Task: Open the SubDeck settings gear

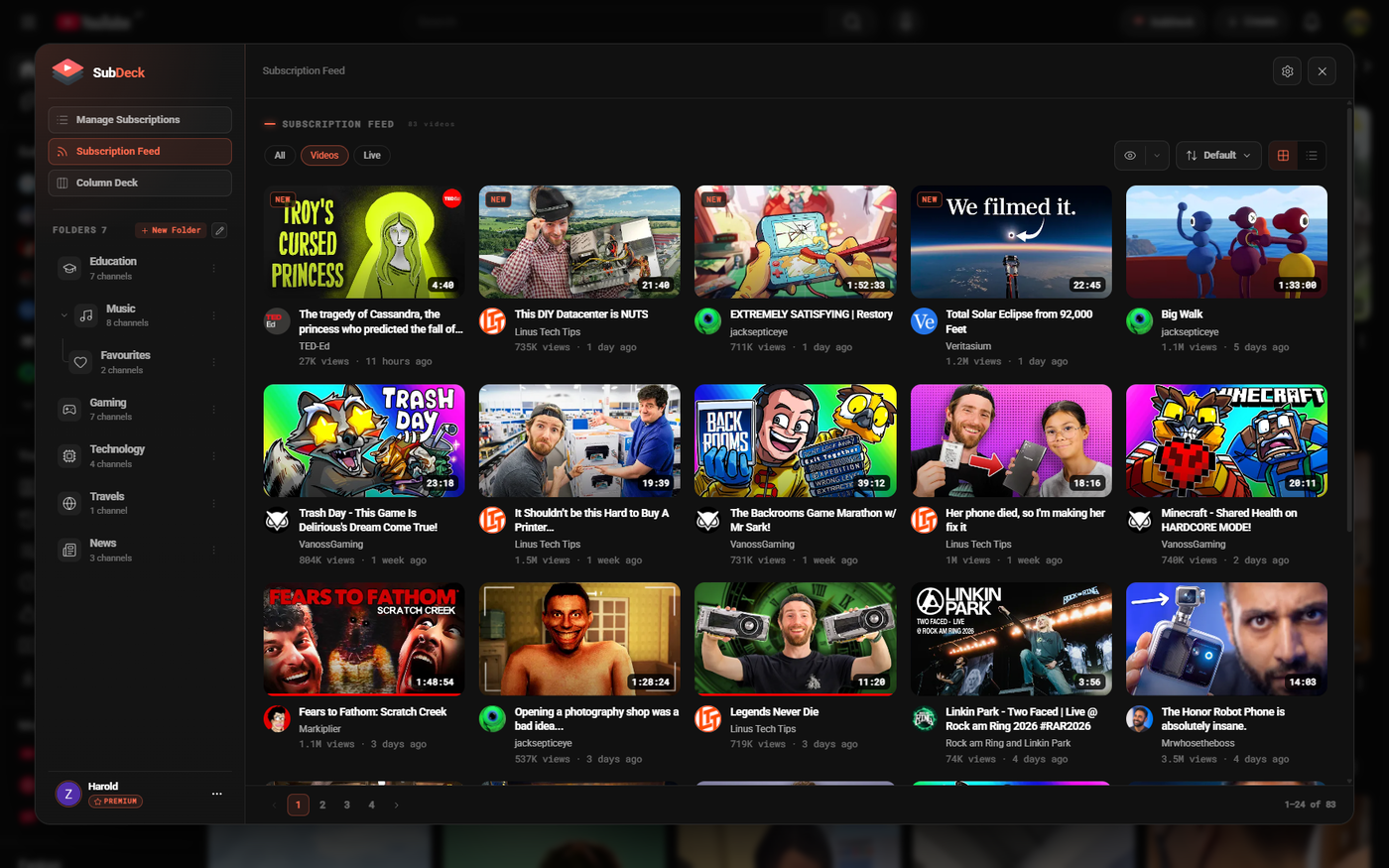Action: [x=1287, y=71]
